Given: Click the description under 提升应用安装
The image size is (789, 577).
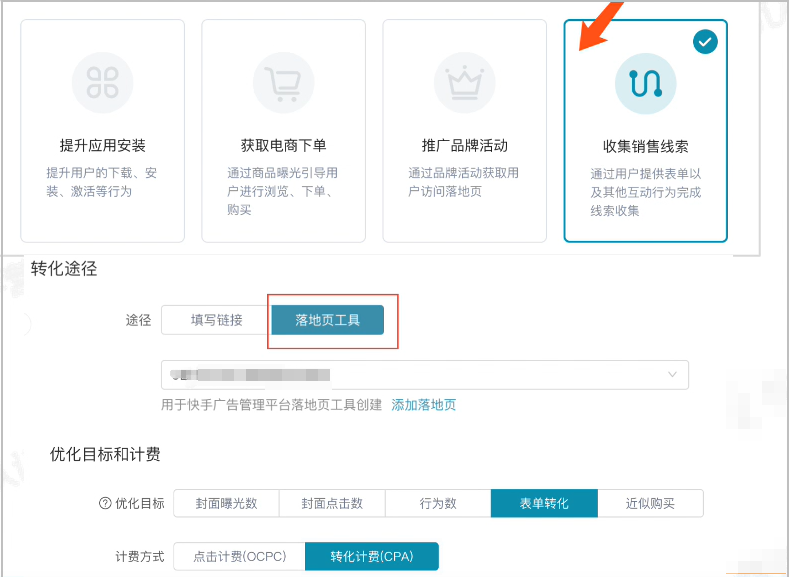Looking at the screenshot, I should (x=102, y=182).
